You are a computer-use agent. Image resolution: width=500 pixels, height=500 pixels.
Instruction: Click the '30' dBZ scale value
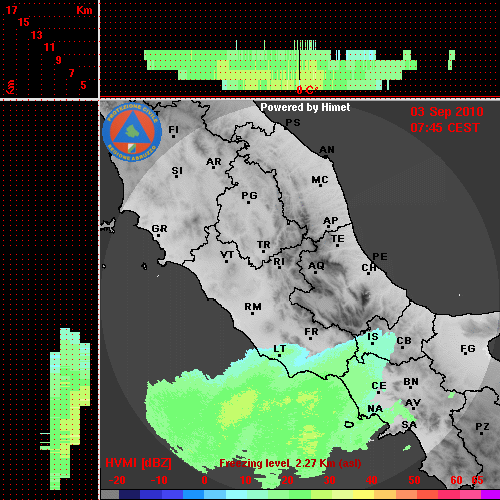(x=330, y=480)
